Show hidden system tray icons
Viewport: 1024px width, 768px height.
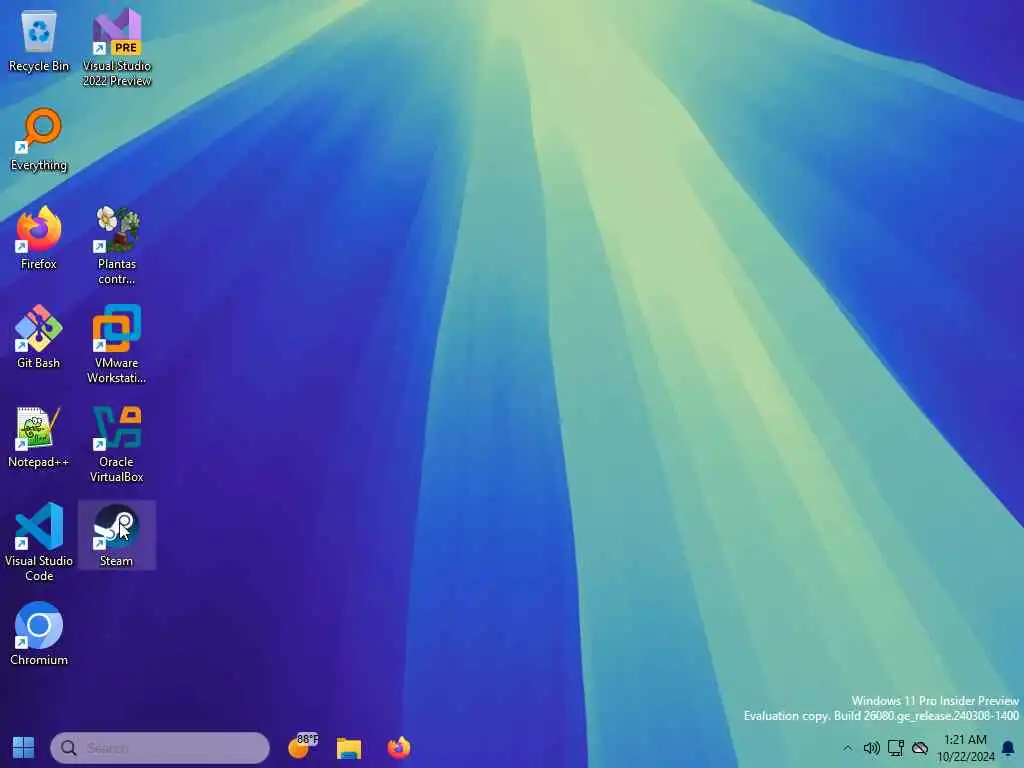pyautogui.click(x=848, y=748)
